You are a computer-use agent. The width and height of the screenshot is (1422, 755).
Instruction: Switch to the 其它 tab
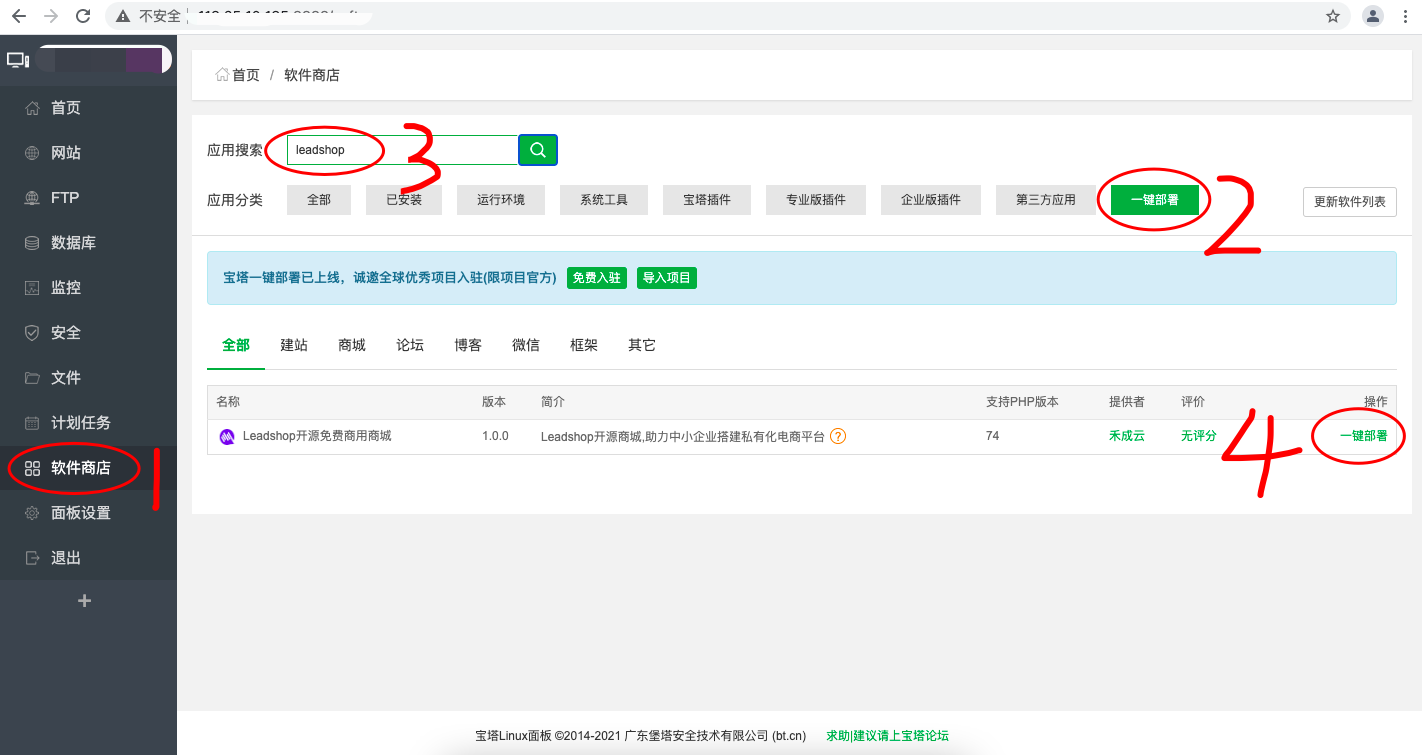[x=642, y=345]
